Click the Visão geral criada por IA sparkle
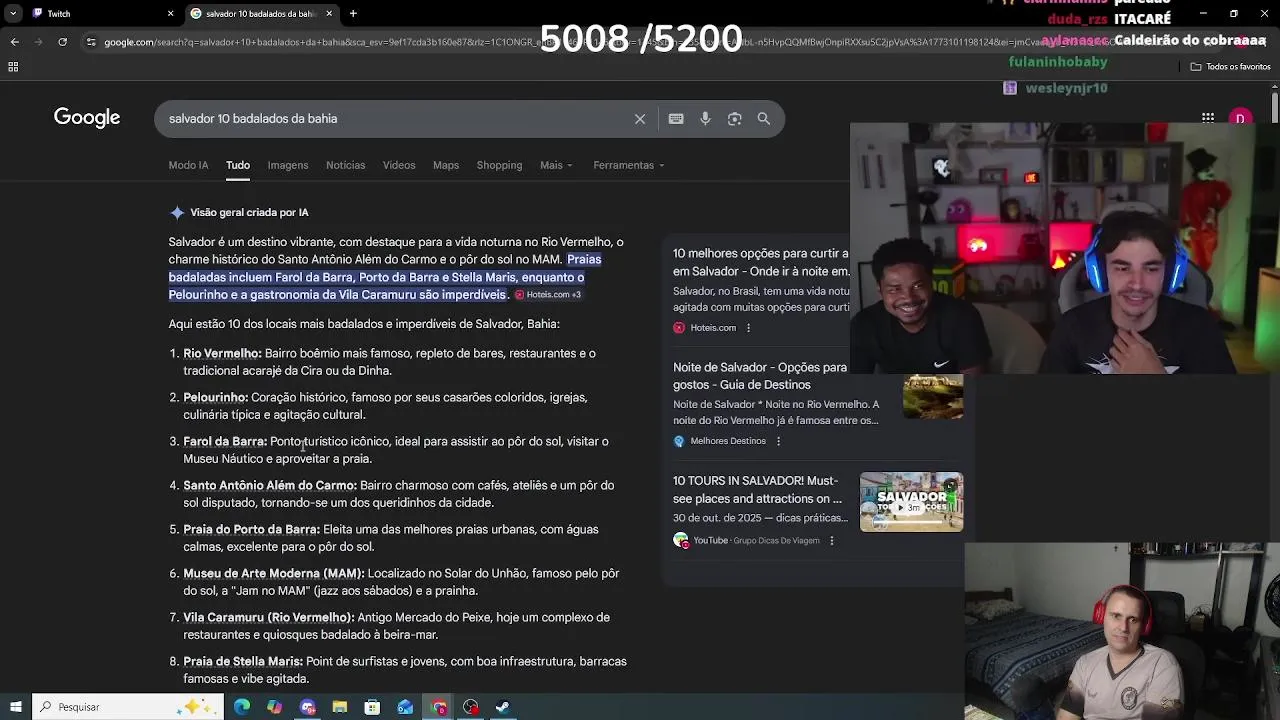The height and width of the screenshot is (720, 1280). [177, 213]
